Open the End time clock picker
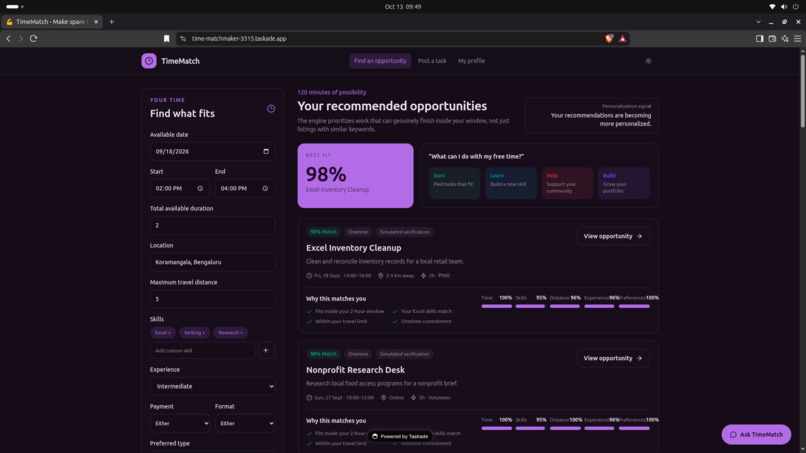 click(x=265, y=188)
